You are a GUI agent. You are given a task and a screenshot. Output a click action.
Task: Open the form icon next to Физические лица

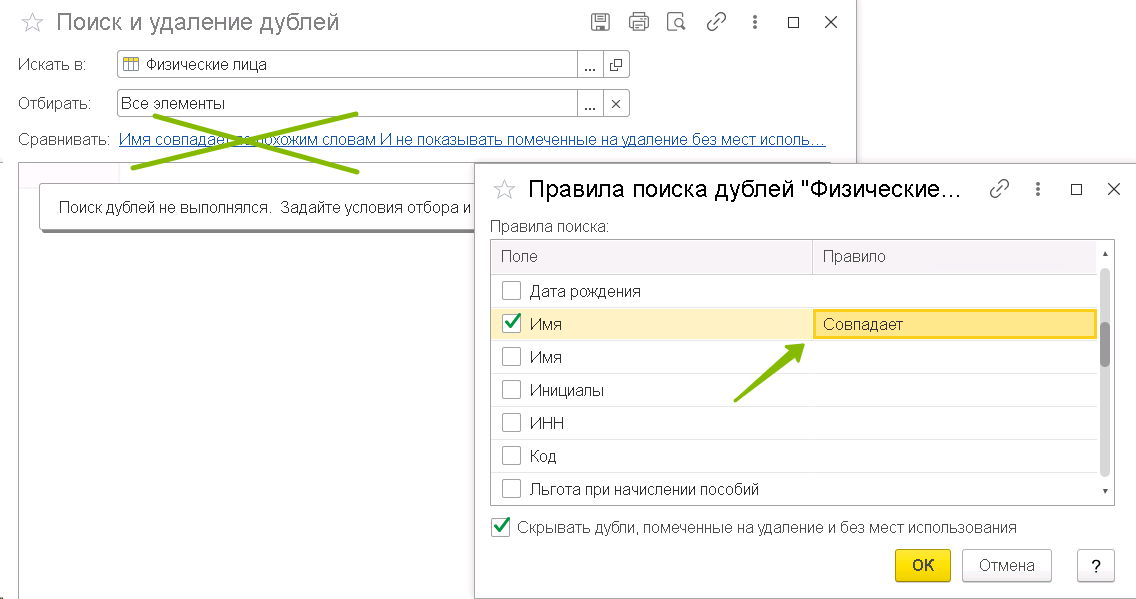(x=616, y=65)
